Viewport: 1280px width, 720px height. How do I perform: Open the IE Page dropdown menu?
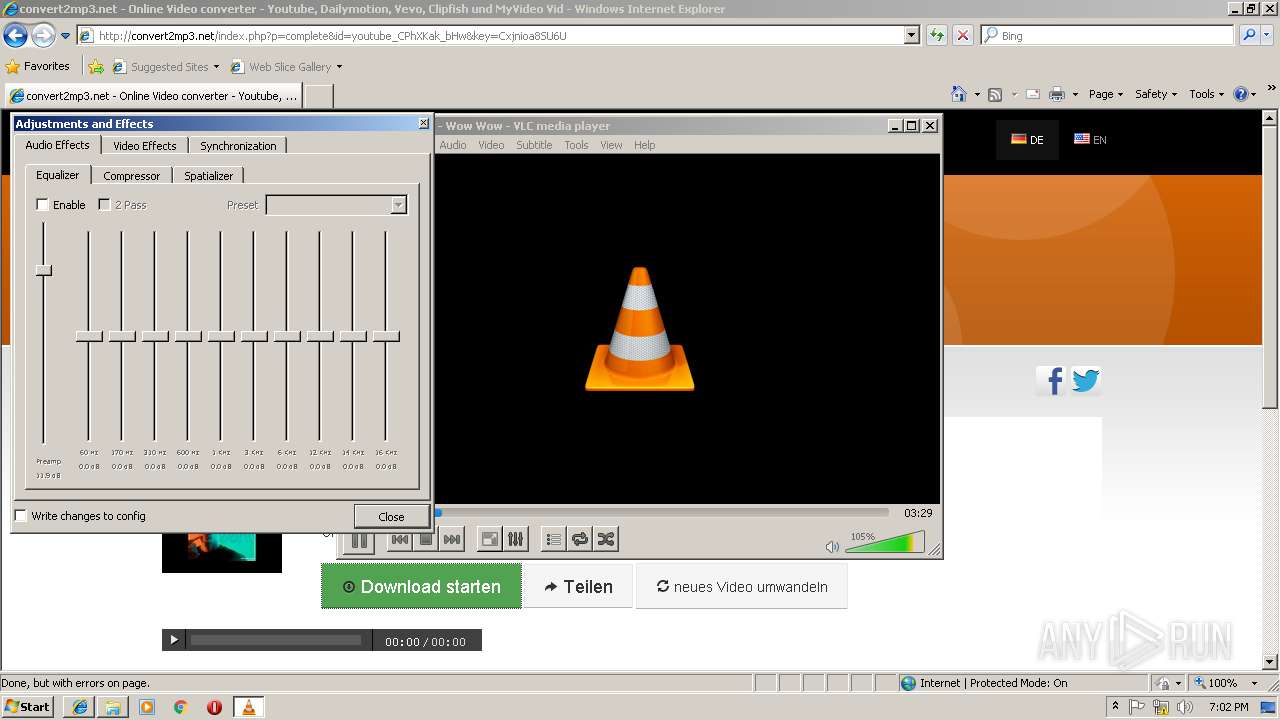click(x=1106, y=94)
